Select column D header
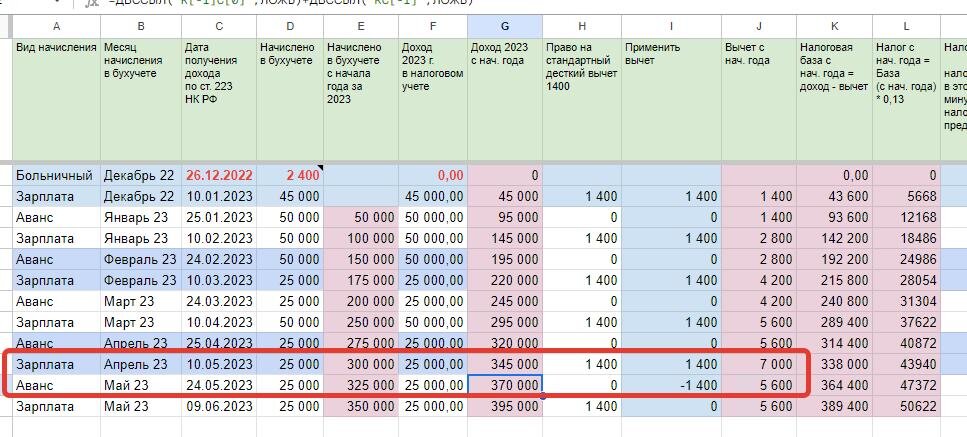The width and height of the screenshot is (967, 437). pyautogui.click(x=290, y=26)
